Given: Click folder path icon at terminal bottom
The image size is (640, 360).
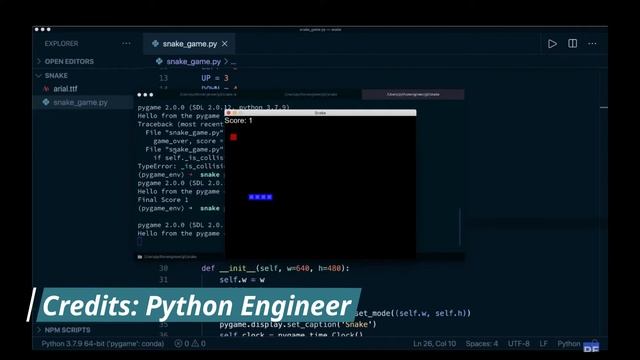Looking at the screenshot, I should [140, 257].
